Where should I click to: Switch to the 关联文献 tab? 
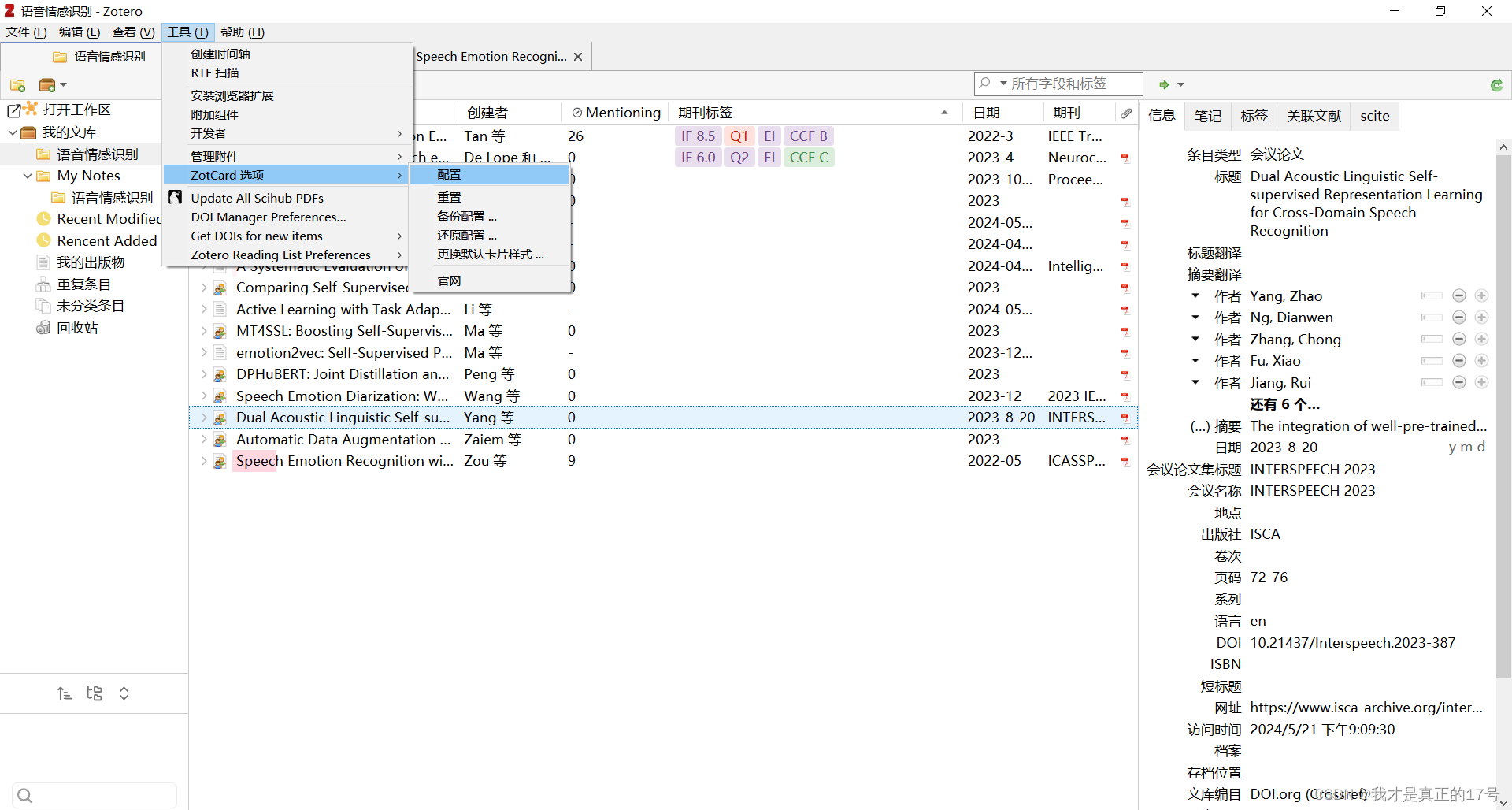pyautogui.click(x=1314, y=116)
